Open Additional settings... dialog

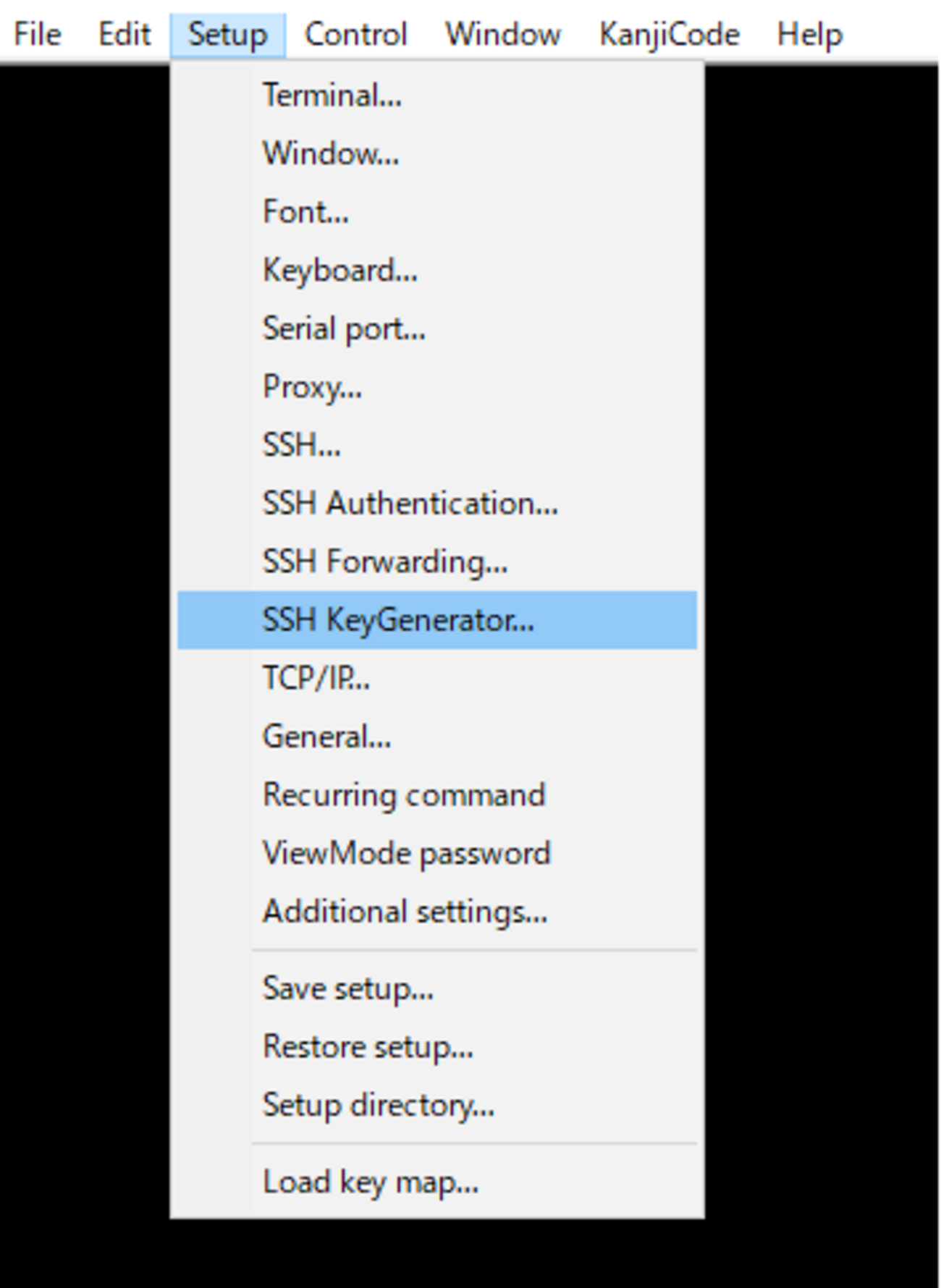point(405,912)
